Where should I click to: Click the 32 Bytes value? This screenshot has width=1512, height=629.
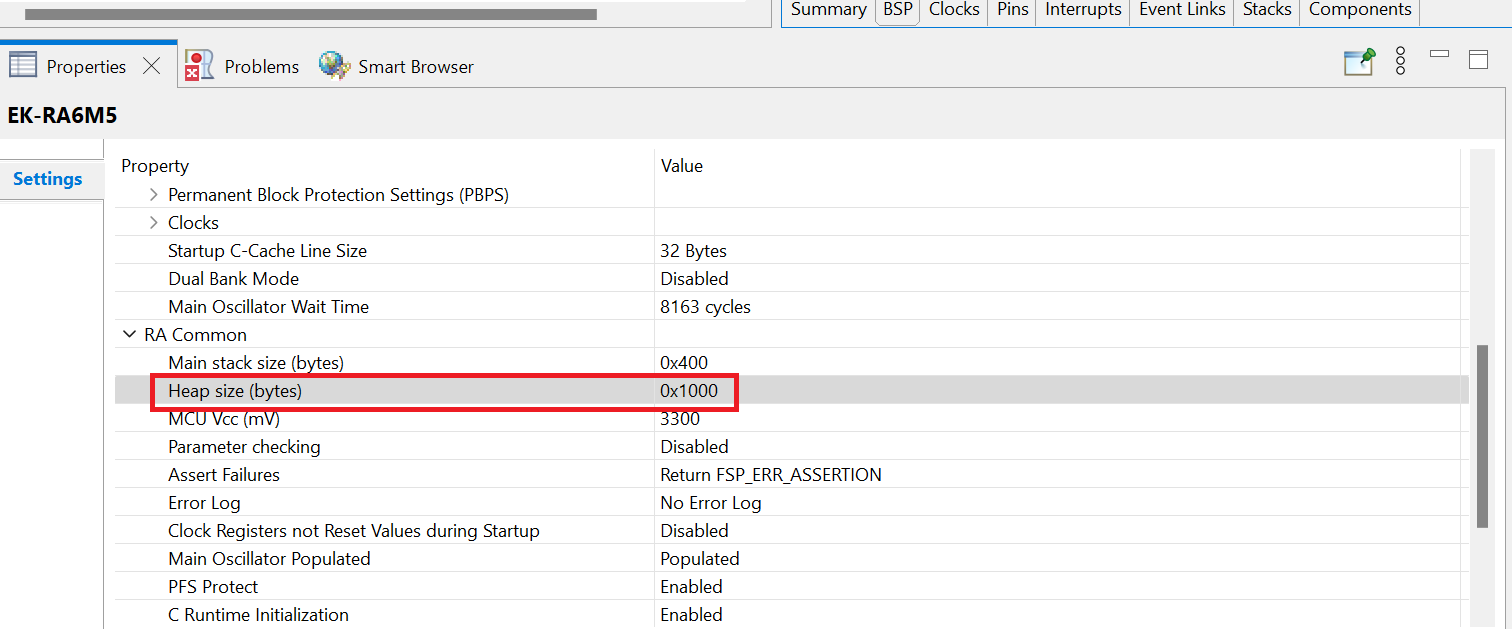coord(693,251)
